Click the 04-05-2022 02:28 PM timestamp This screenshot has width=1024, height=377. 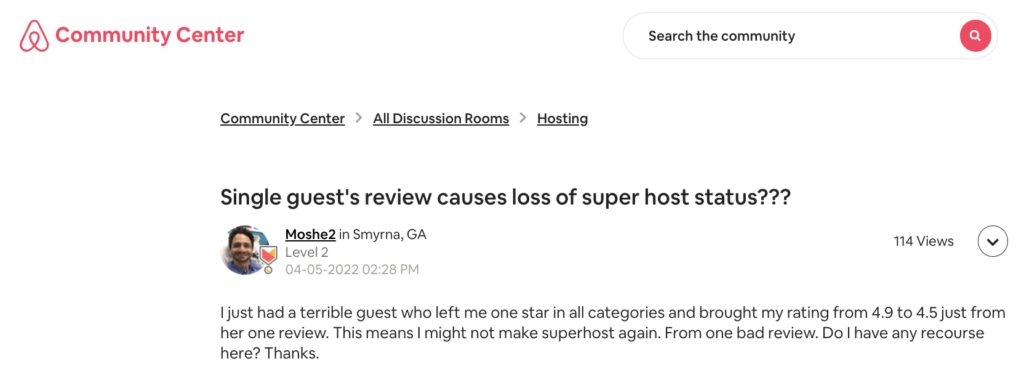(x=352, y=269)
